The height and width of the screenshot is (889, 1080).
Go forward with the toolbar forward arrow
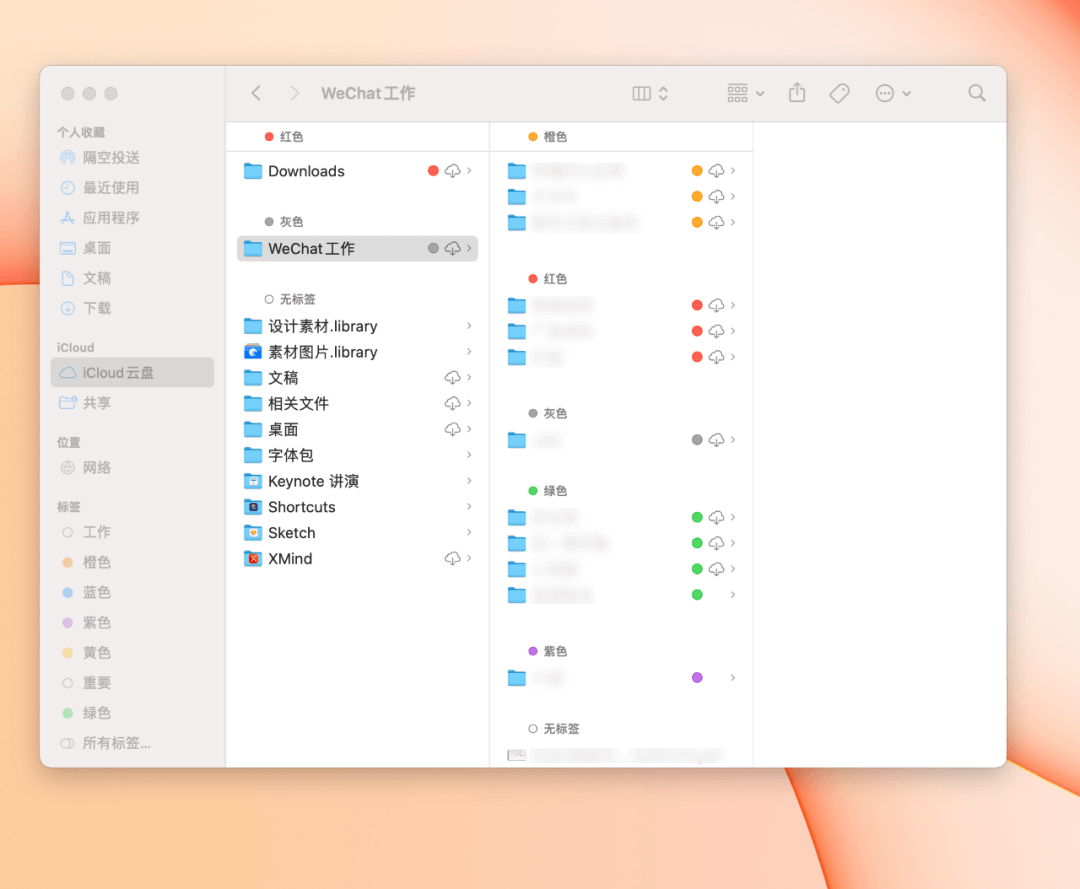[x=295, y=93]
